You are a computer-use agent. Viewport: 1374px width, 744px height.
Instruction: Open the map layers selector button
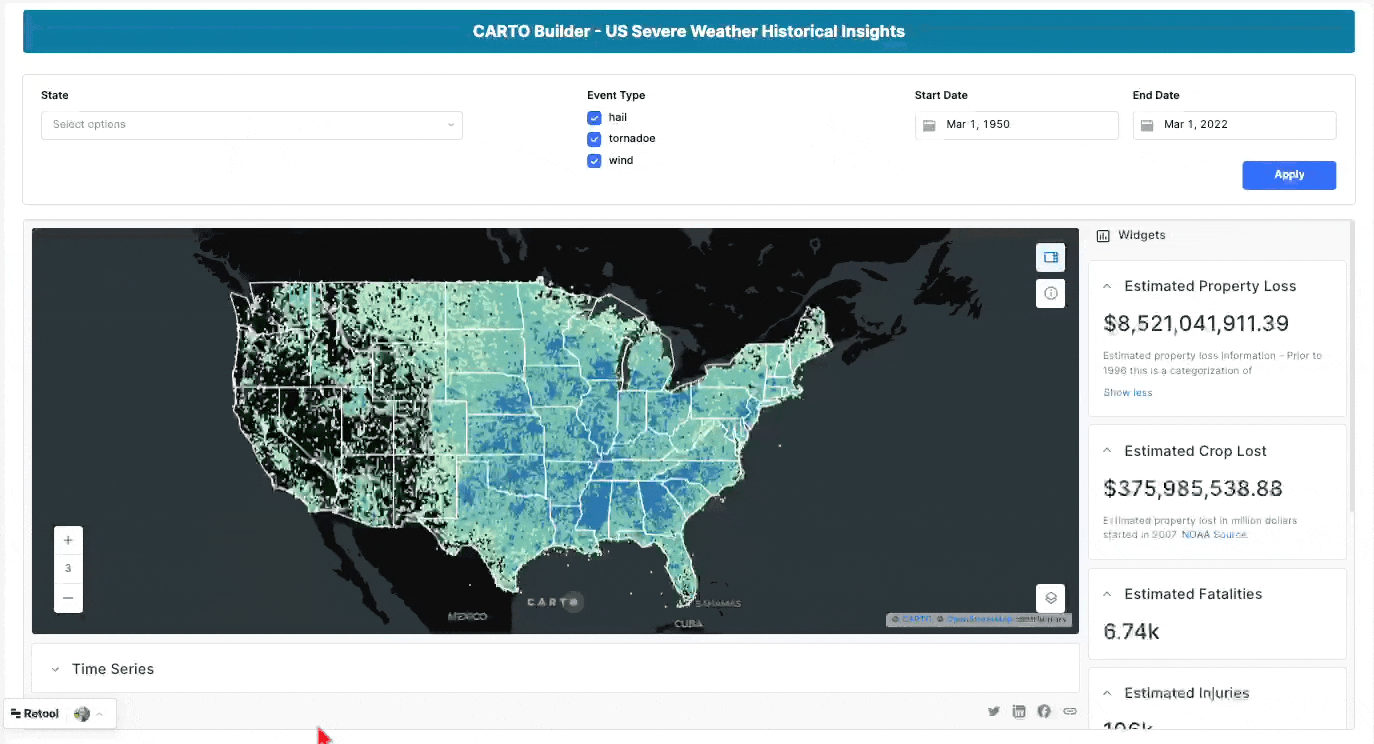(x=1050, y=598)
